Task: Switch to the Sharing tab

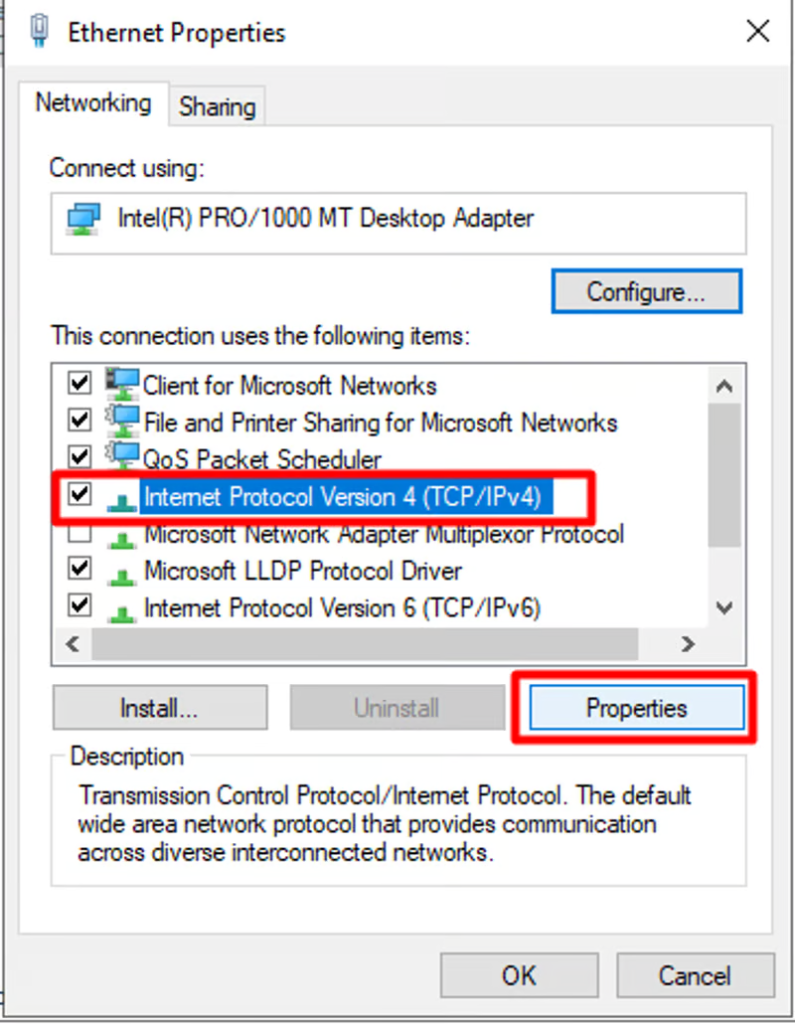Action: tap(217, 106)
